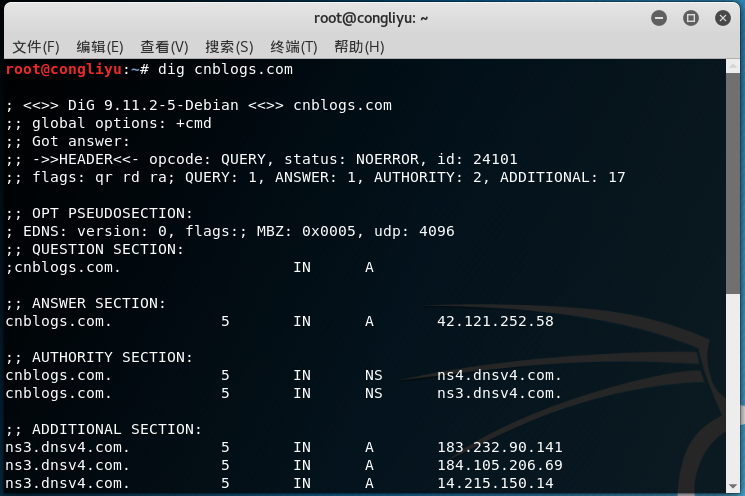
Task: Click the 'MBZ: 0x0005' text
Action: [306, 231]
